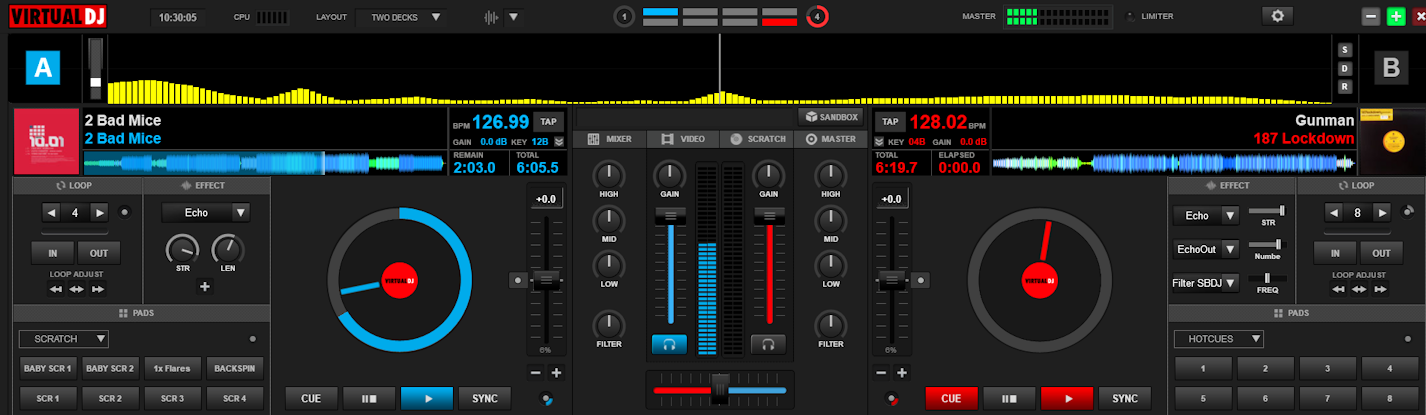
Task: Click the deck 1 selector circle
Action: pos(624,16)
